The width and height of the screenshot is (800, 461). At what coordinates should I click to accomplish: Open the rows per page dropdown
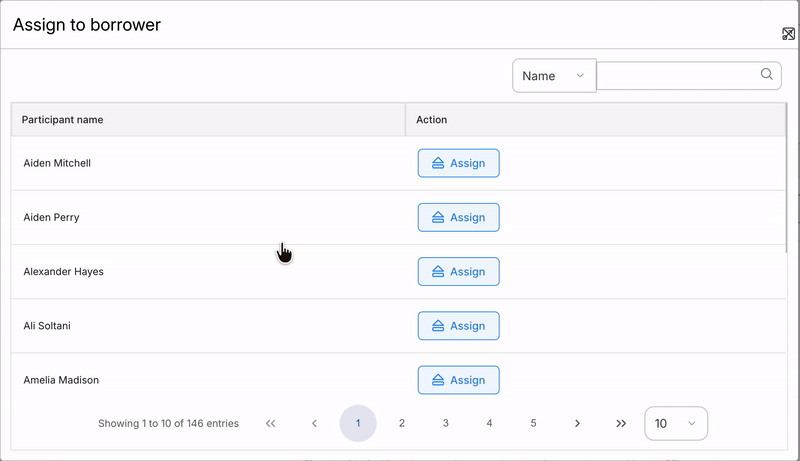676,423
